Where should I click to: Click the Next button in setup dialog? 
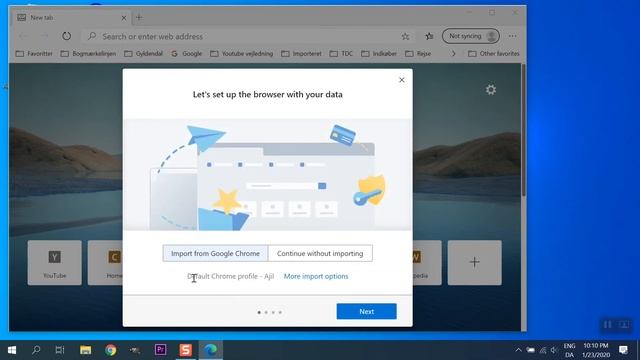(x=366, y=311)
